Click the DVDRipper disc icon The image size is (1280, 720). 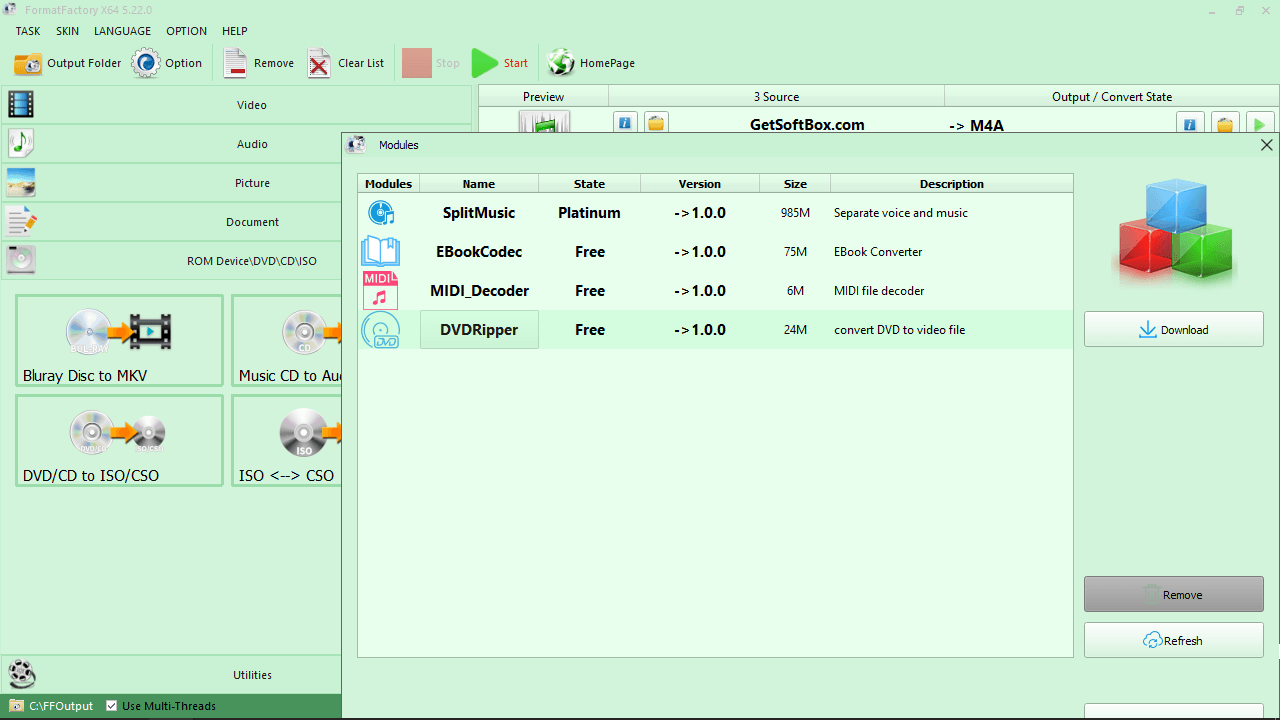pyautogui.click(x=381, y=330)
